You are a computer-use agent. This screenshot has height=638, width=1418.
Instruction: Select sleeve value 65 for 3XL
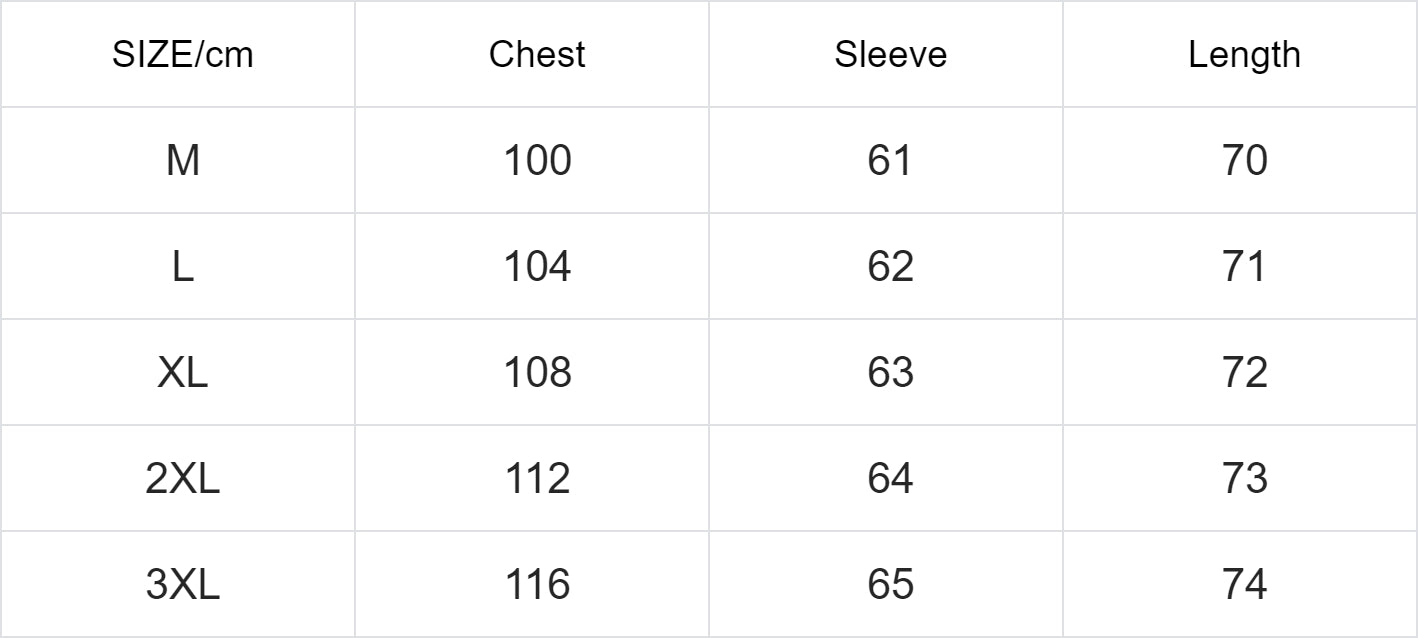tap(890, 584)
